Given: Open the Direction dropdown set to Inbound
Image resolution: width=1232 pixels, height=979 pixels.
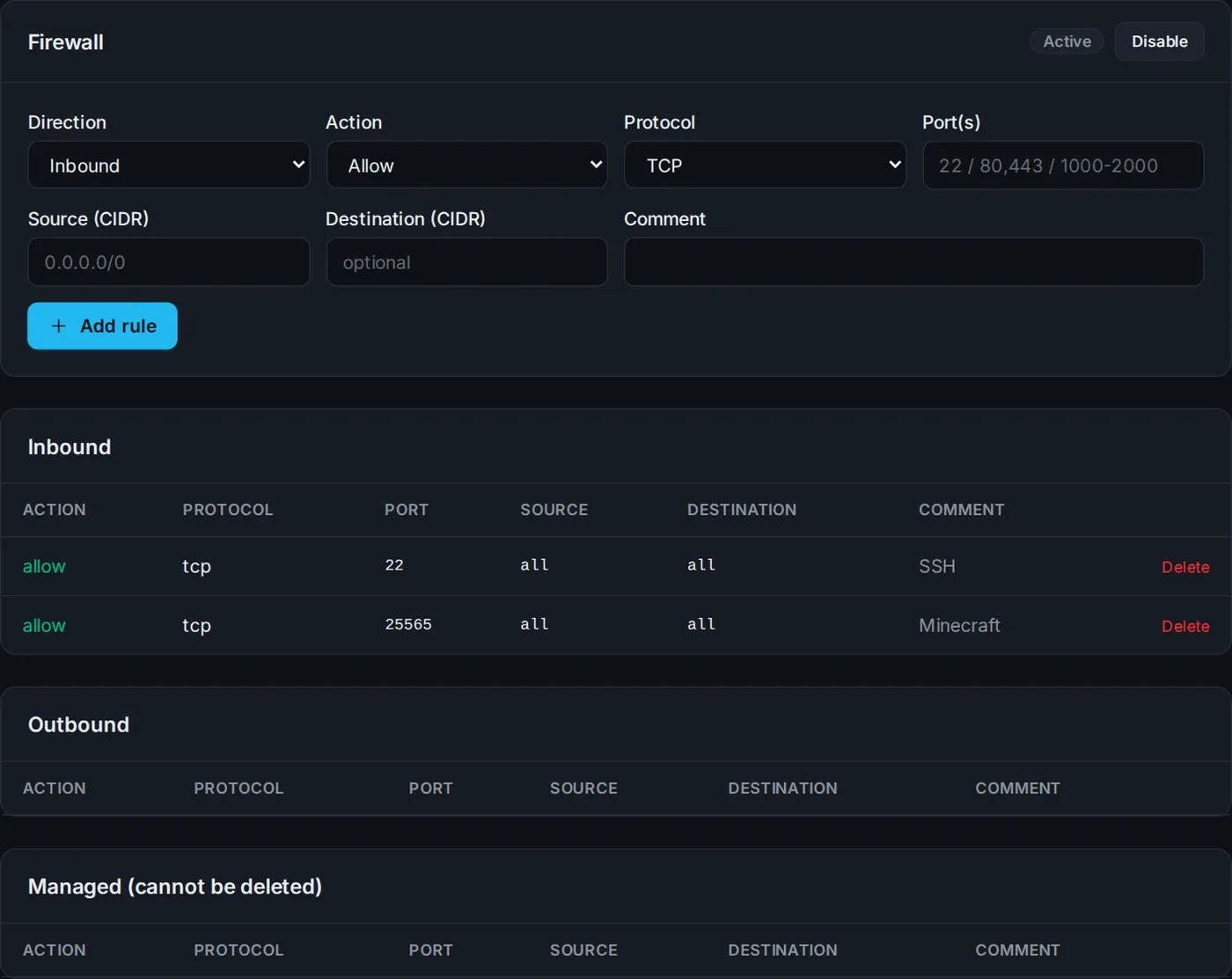Looking at the screenshot, I should pos(169,166).
